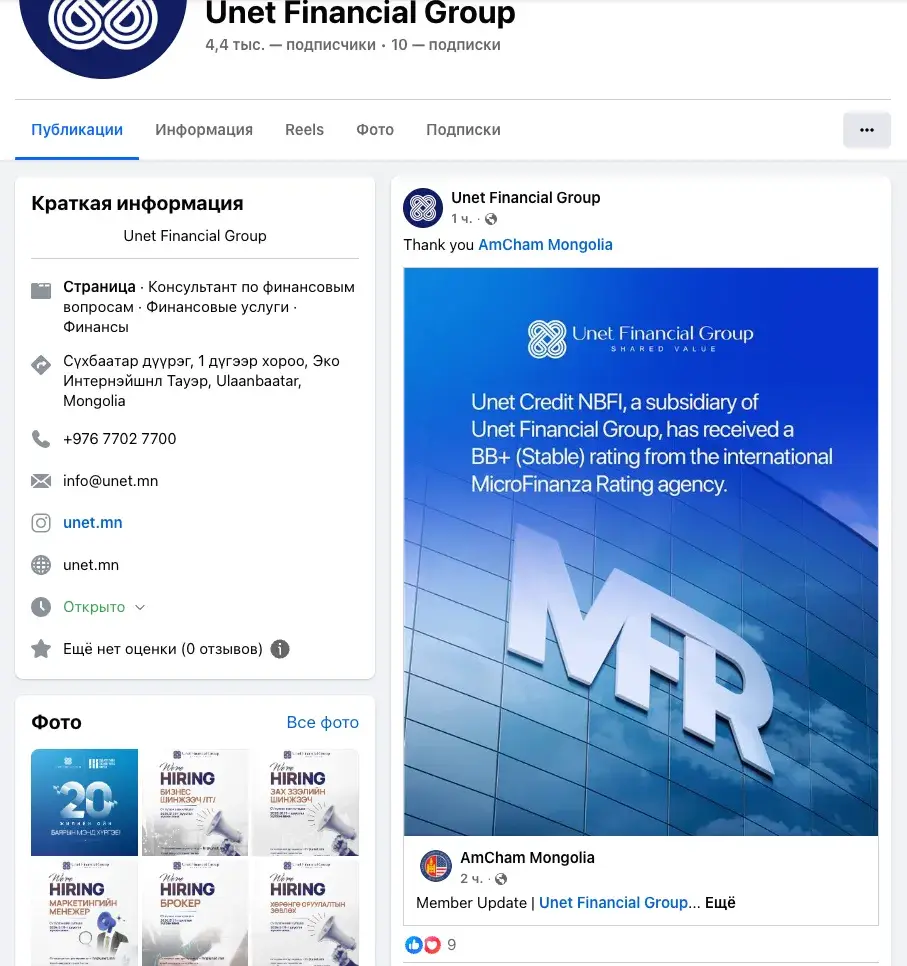Open the blue 20 anniversary photo thumbnail
907x966 pixels.
click(x=84, y=802)
